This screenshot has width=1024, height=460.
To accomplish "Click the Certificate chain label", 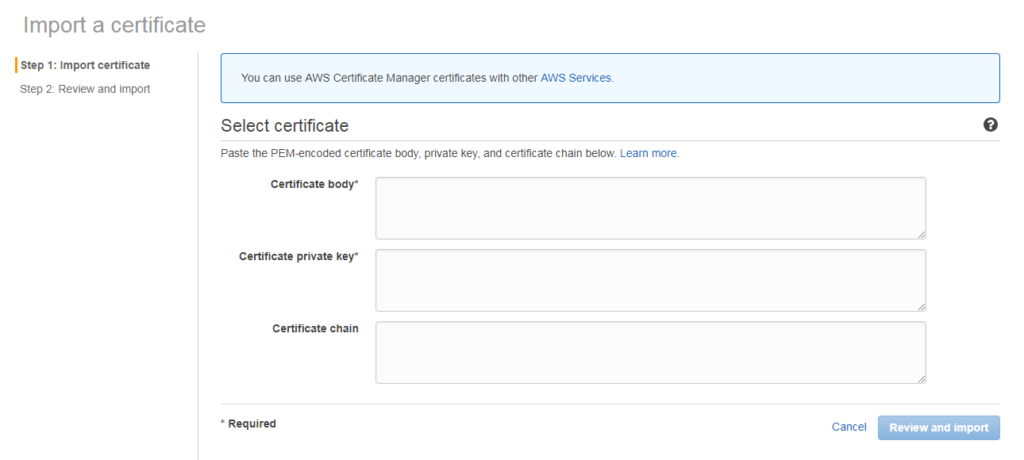I will click(x=315, y=329).
